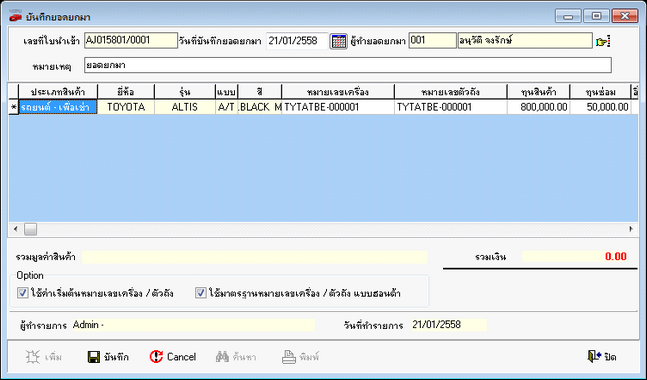The image size is (647, 380).
Task: Click the product type column header
Action: tap(58, 92)
